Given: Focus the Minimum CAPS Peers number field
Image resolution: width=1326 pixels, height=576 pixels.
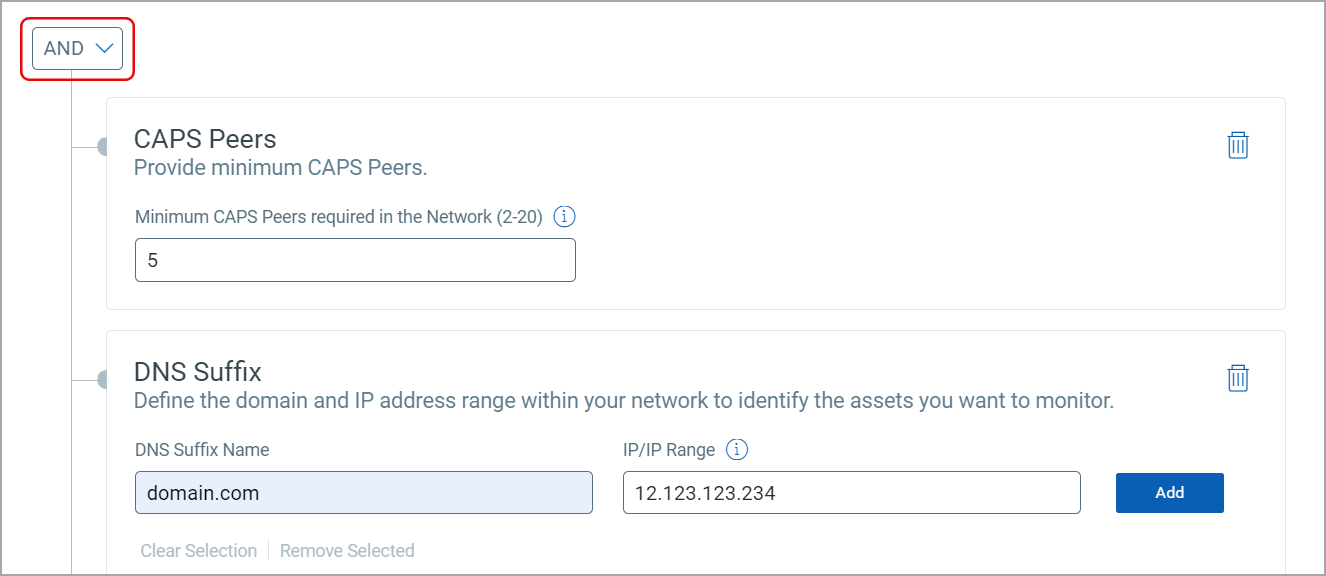Looking at the screenshot, I should [355, 260].
